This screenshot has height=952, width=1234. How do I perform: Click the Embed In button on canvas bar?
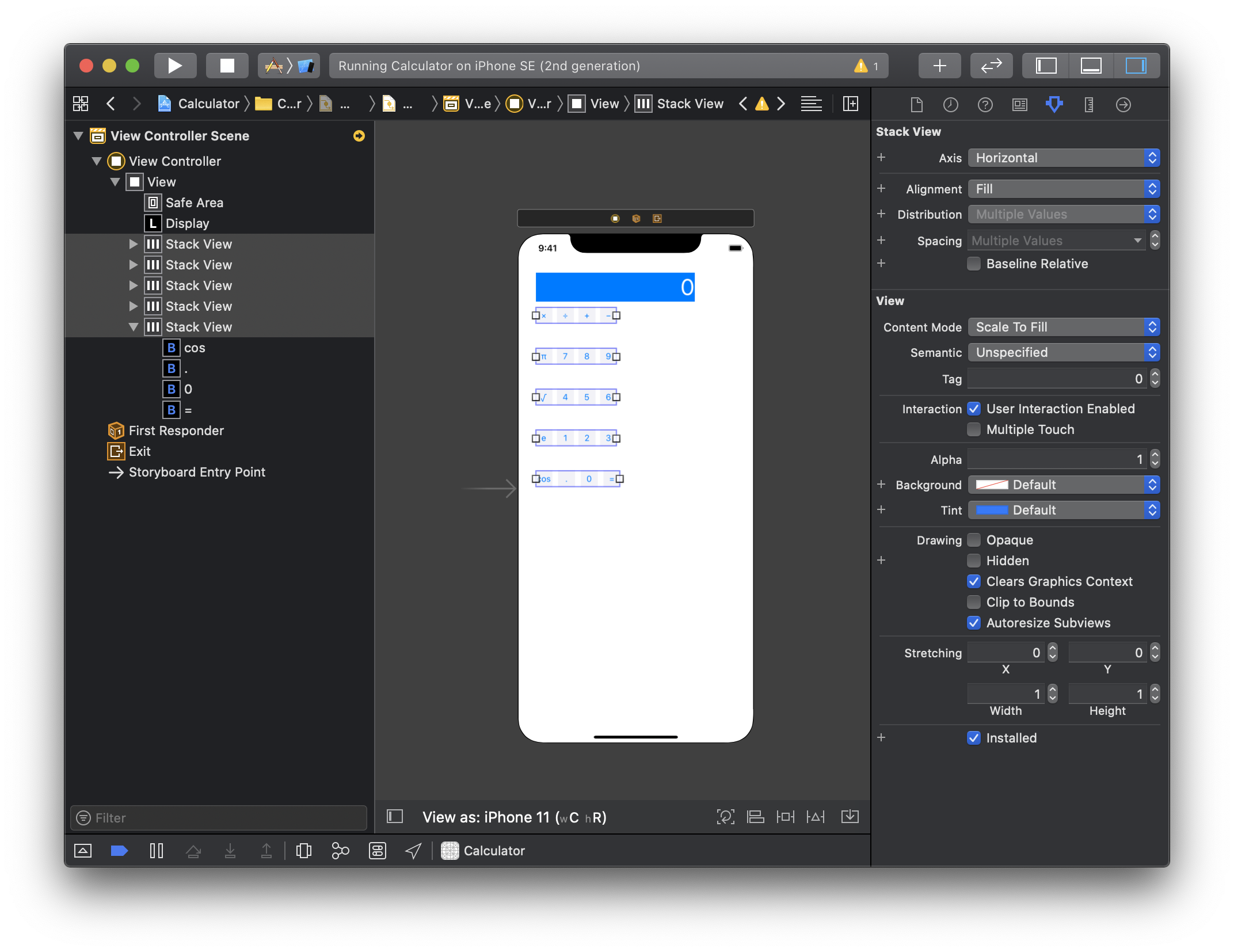pyautogui.click(x=850, y=817)
